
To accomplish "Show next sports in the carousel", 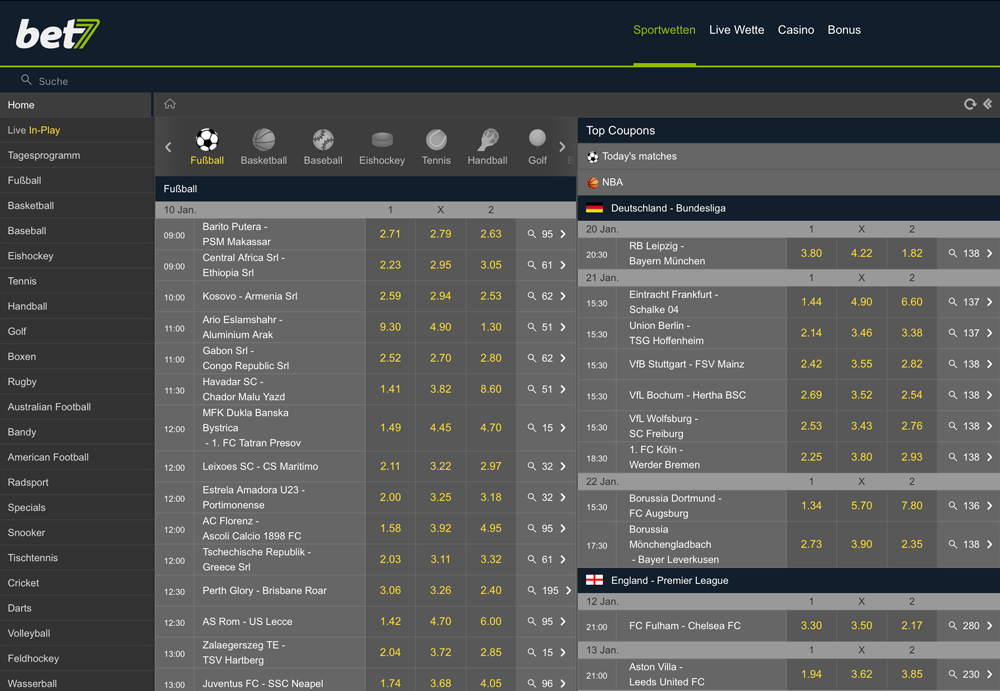I will click(x=562, y=147).
